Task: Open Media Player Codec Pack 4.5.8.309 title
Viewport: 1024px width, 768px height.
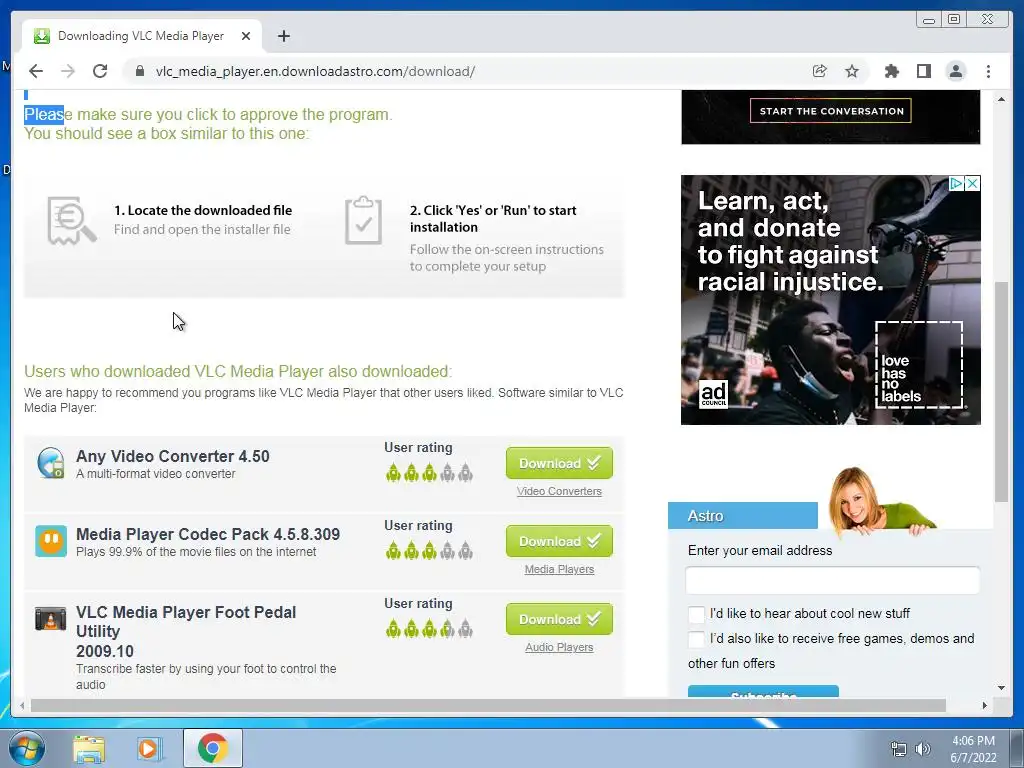Action: tap(208, 534)
